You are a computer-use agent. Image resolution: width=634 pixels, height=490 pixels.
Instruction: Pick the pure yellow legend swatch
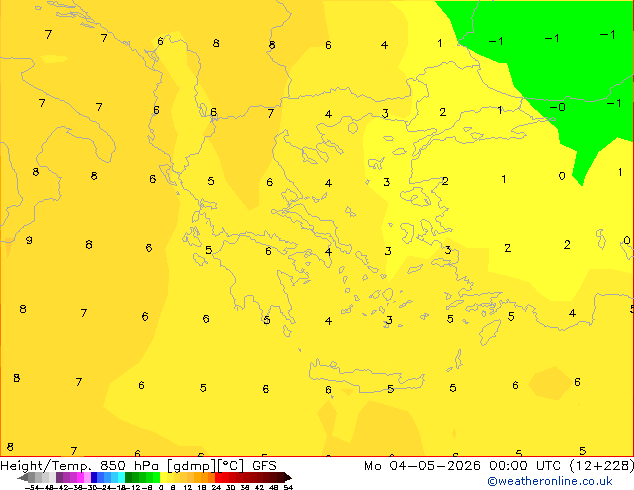(163, 477)
